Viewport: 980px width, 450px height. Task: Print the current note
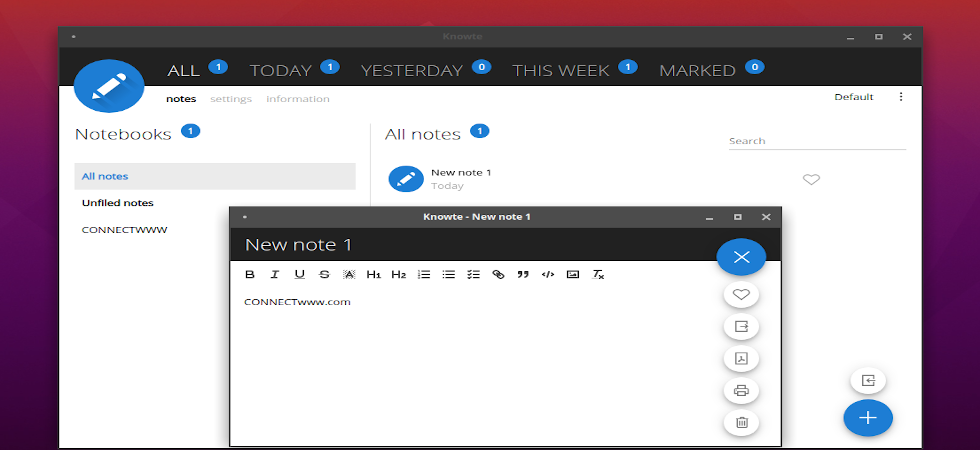coord(741,391)
